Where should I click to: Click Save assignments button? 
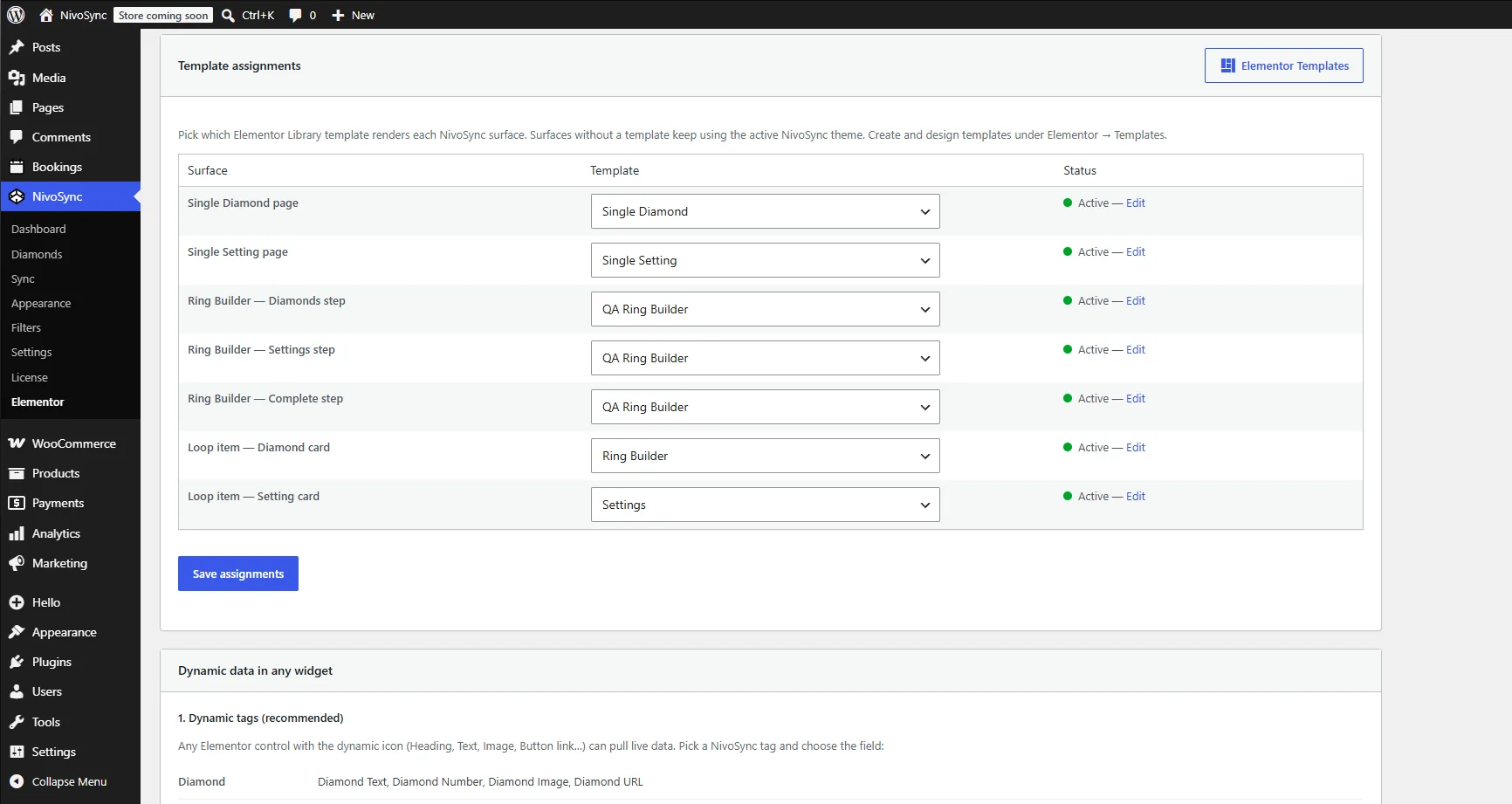[x=238, y=574]
